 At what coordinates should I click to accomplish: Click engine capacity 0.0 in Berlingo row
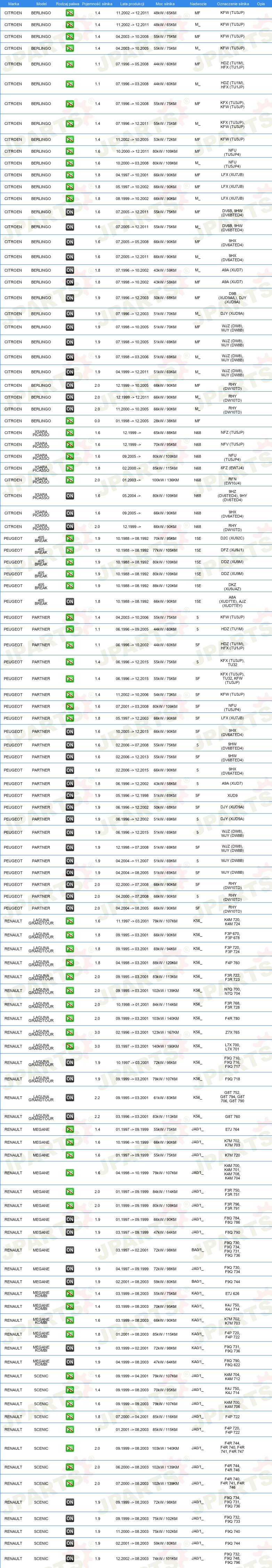click(97, 421)
